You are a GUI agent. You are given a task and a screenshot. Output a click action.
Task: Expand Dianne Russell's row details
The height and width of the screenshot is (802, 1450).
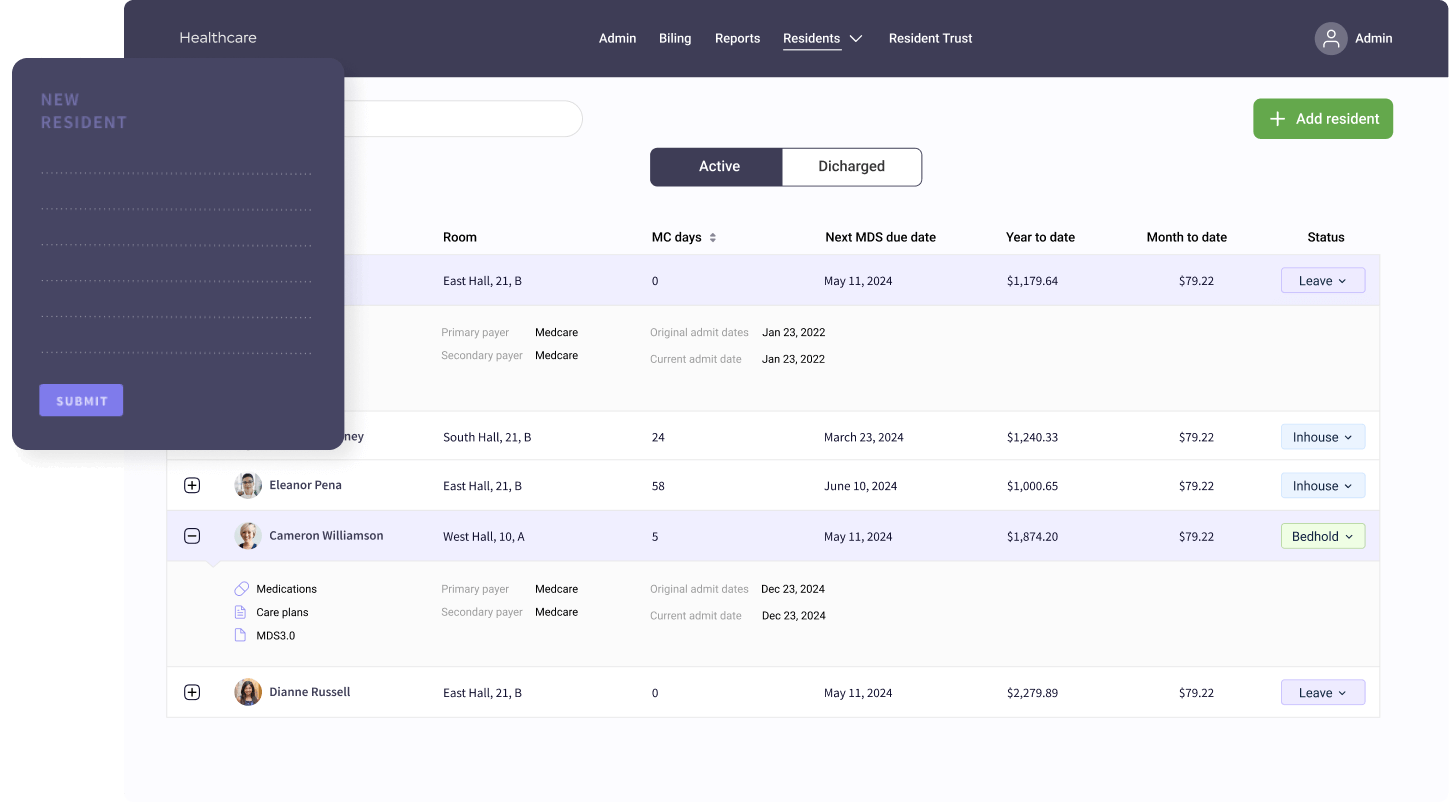(x=192, y=692)
